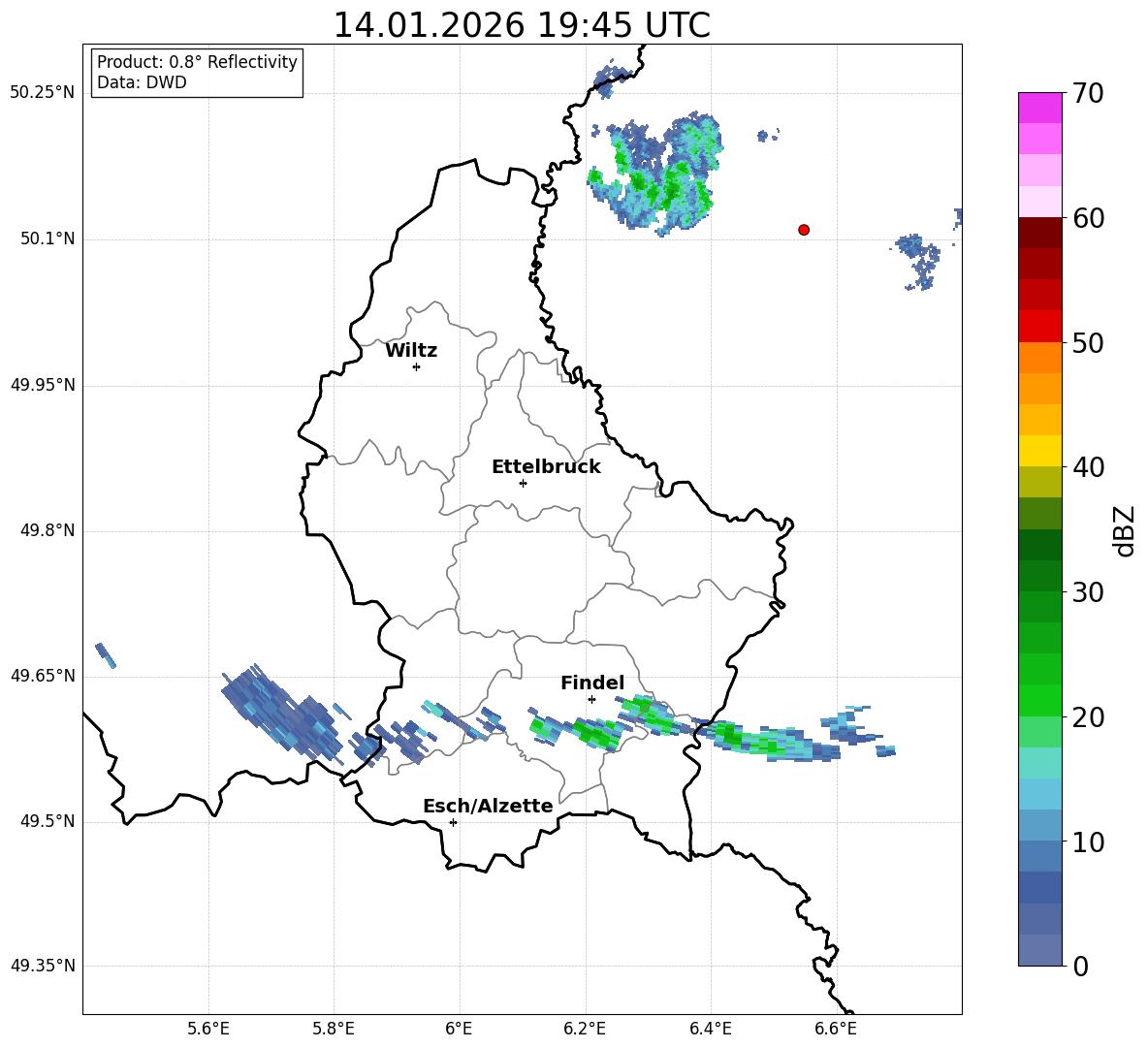
Task: Click the yellow colorbar segment above 40
Action: (x=1039, y=451)
